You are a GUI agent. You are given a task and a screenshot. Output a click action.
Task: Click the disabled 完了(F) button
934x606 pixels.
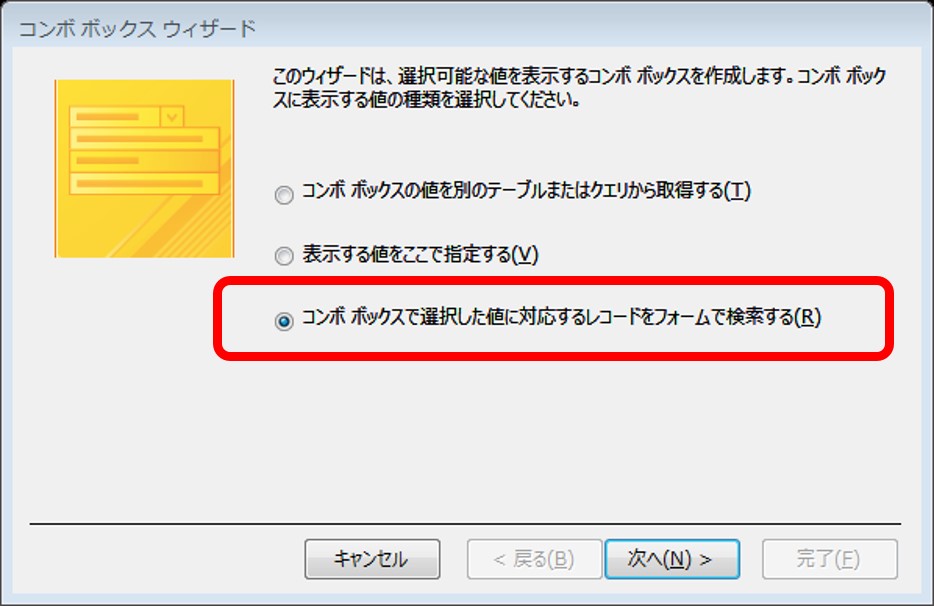[830, 559]
